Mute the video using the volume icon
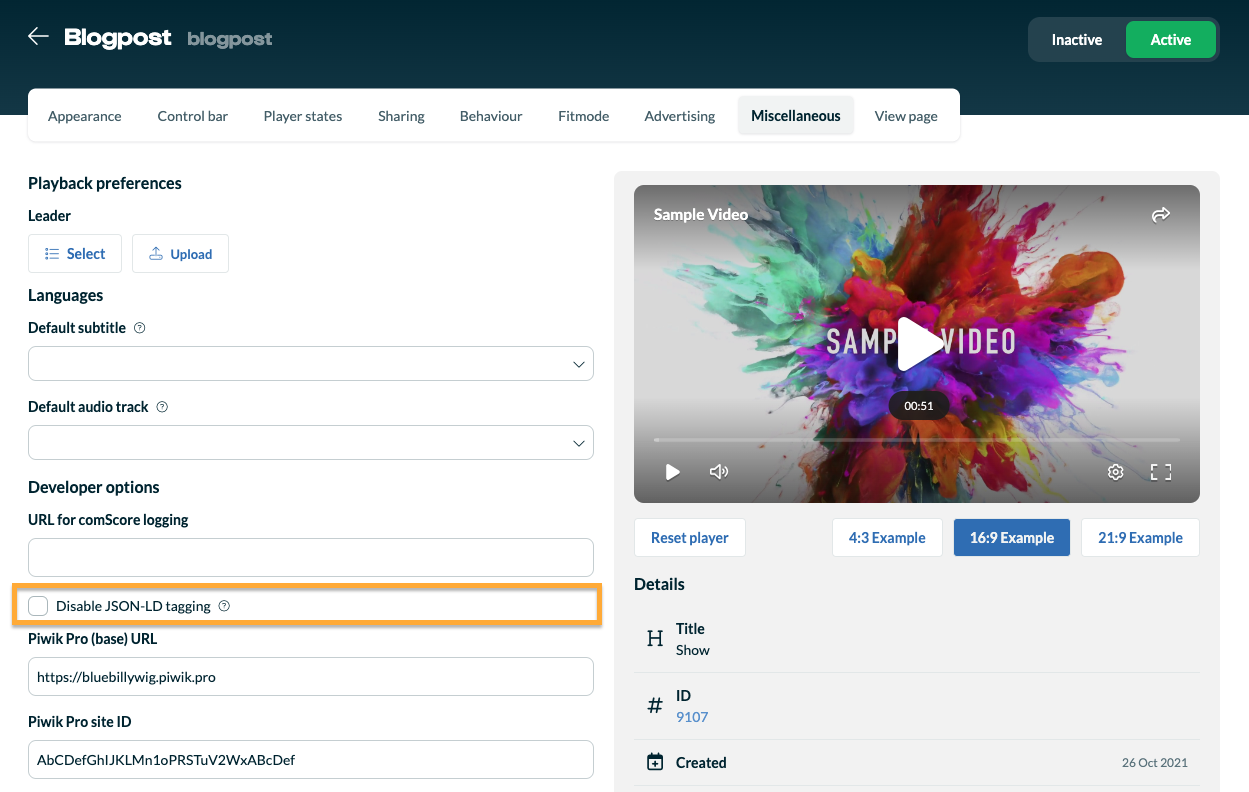 [x=718, y=472]
